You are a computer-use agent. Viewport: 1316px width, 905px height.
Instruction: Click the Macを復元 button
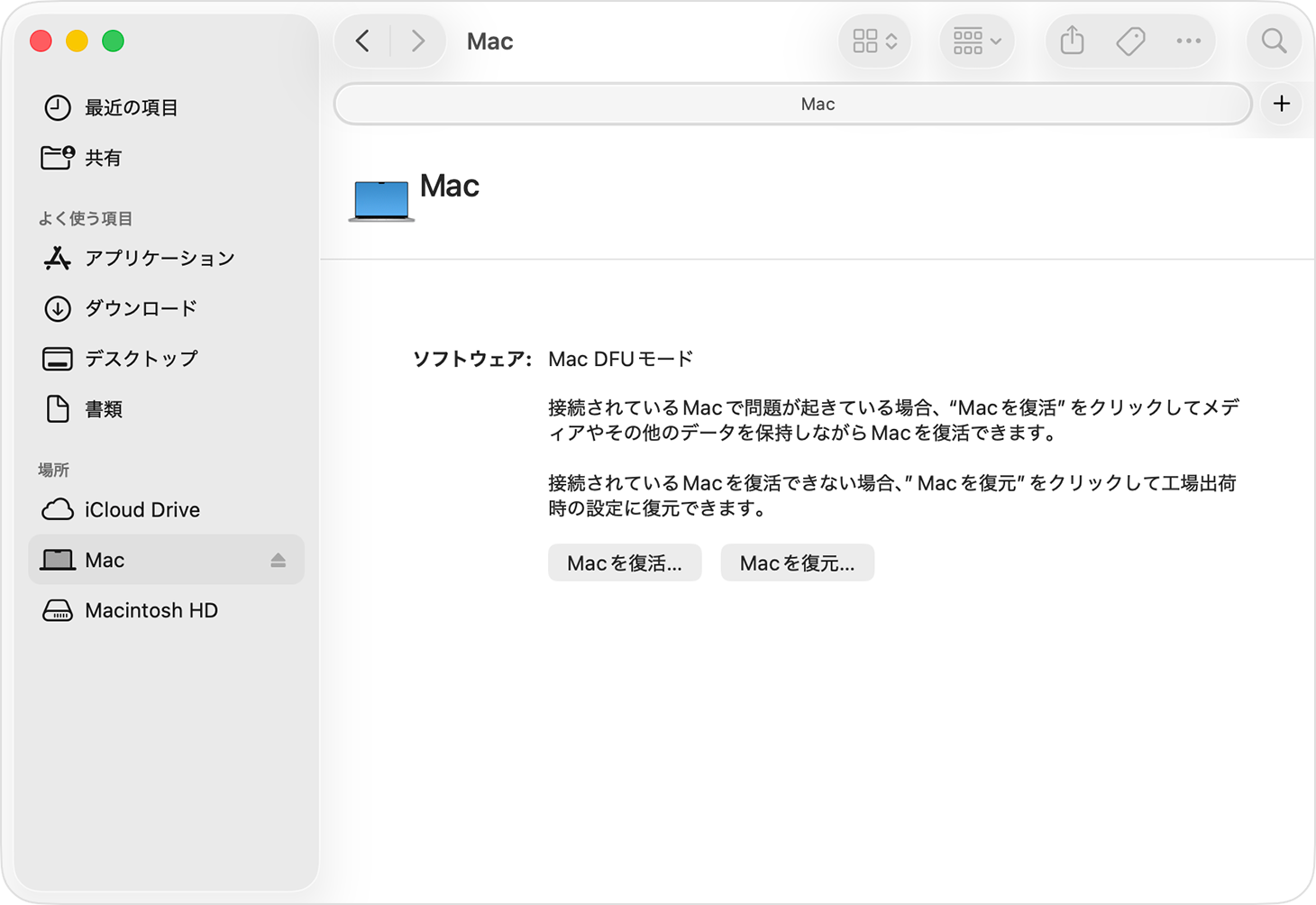pos(797,562)
